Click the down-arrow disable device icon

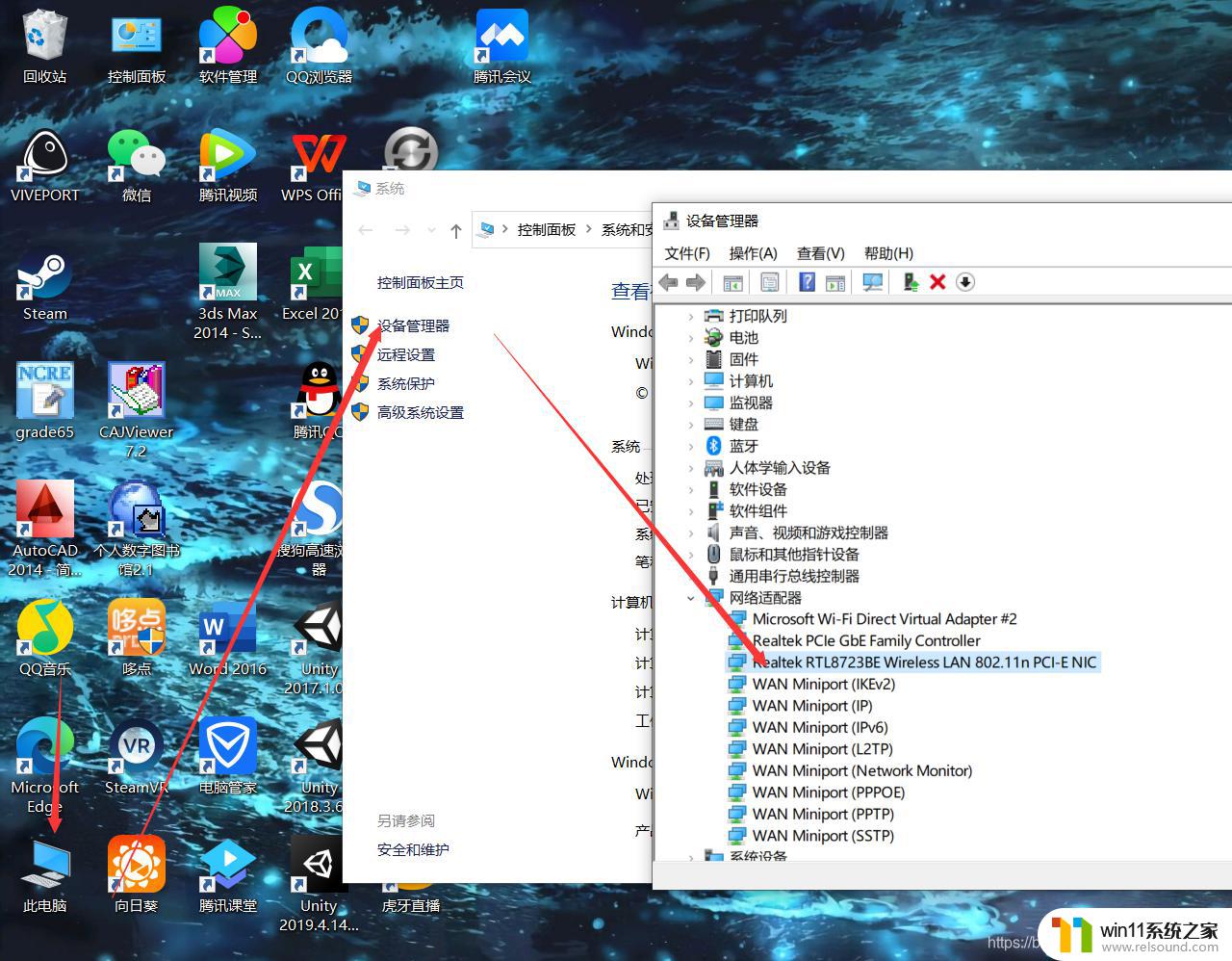(965, 282)
